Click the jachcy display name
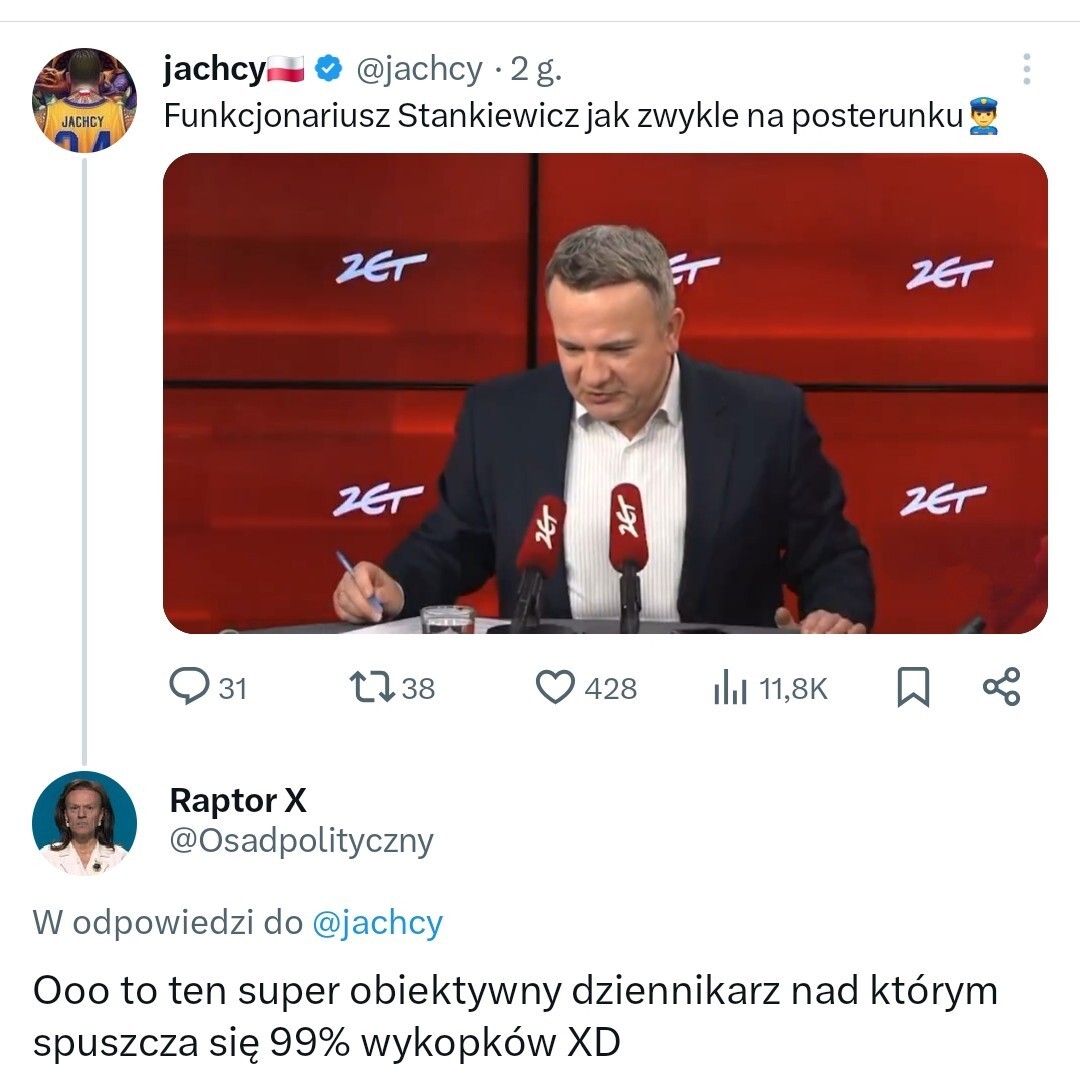The height and width of the screenshot is (1087, 1080). (x=214, y=69)
